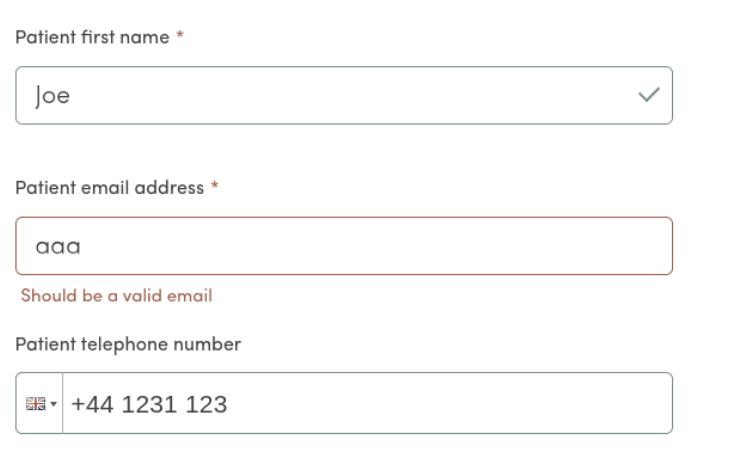Click the "Patient first name" label
Screen dimensions: 735x455
tap(93, 37)
